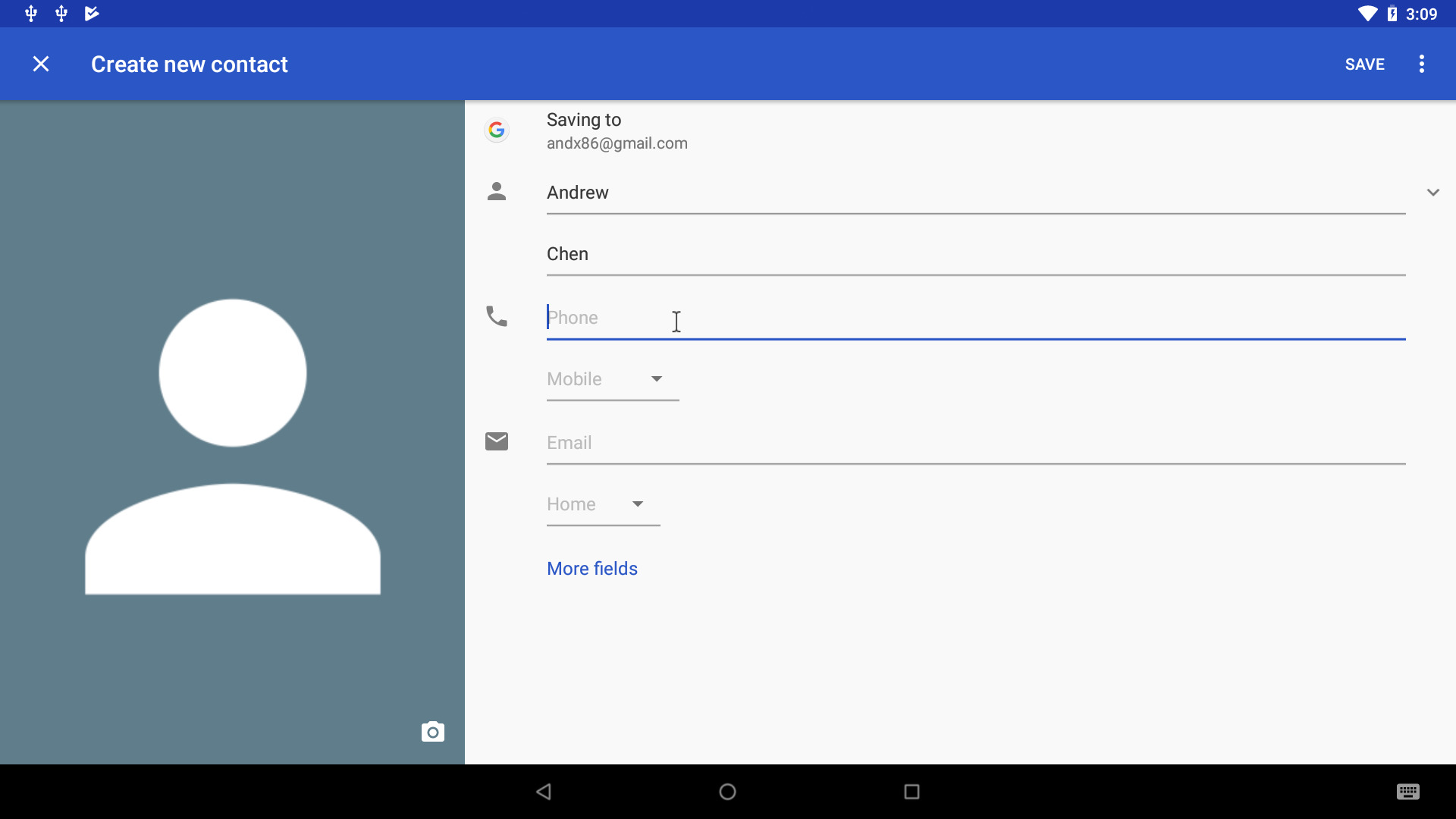Select the contact photo placeholder avatar
The height and width of the screenshot is (819, 1456).
coord(232,447)
